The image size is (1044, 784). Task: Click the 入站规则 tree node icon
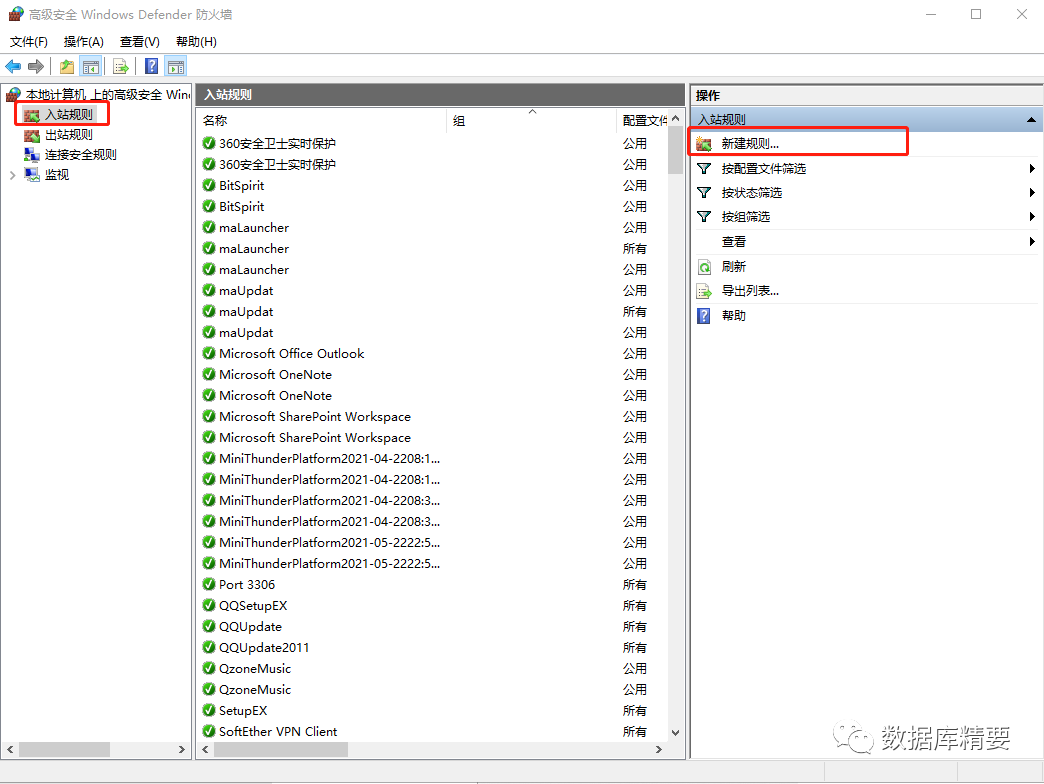32,115
